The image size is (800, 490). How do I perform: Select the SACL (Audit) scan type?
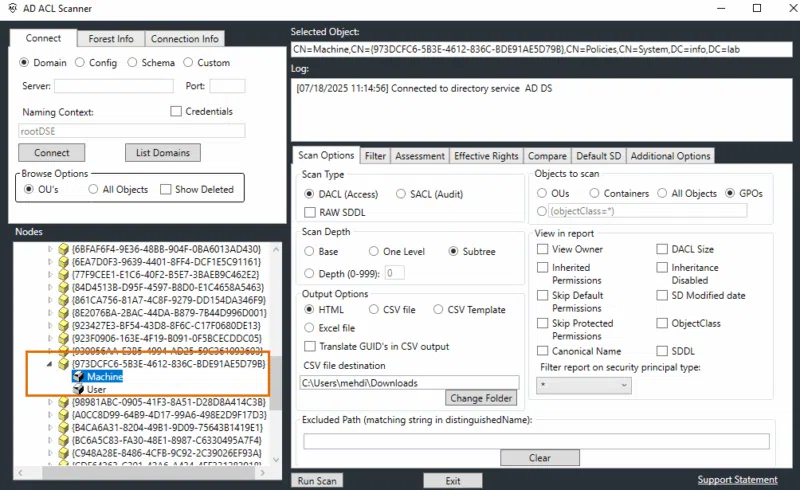[x=402, y=194]
